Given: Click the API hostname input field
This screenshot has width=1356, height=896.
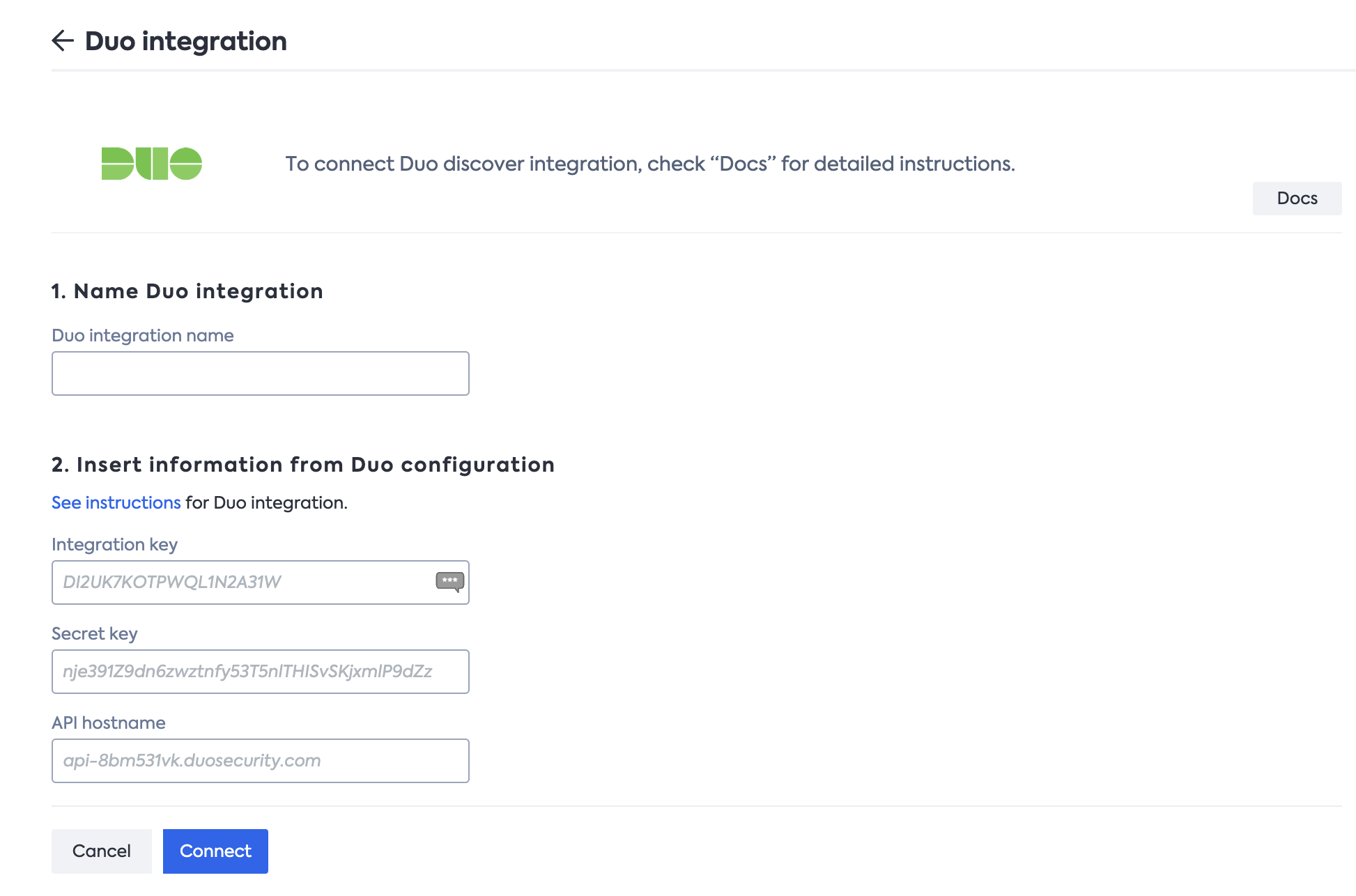Looking at the screenshot, I should point(260,761).
